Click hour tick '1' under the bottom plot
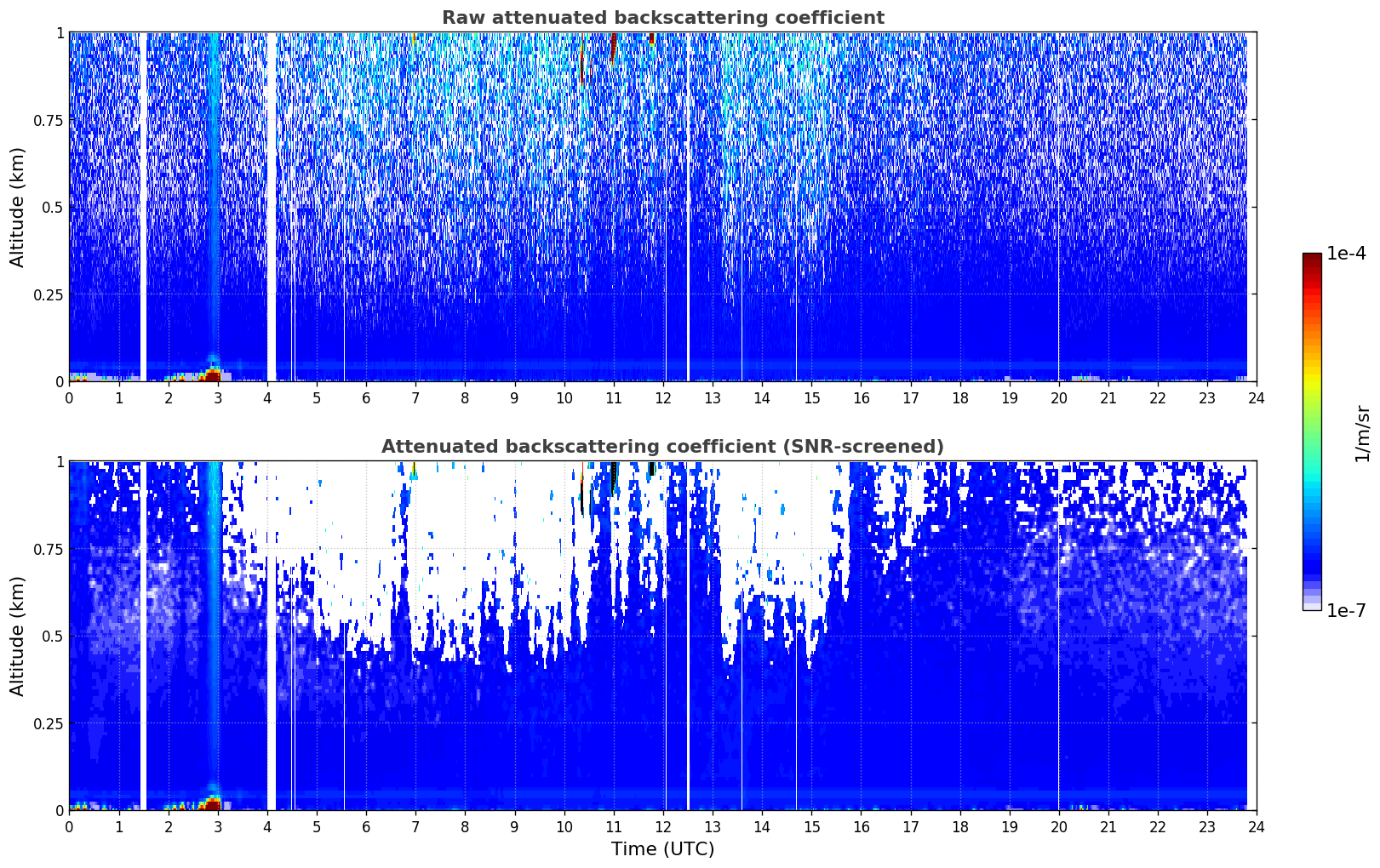This screenshot has height=868, width=1380. (x=118, y=826)
